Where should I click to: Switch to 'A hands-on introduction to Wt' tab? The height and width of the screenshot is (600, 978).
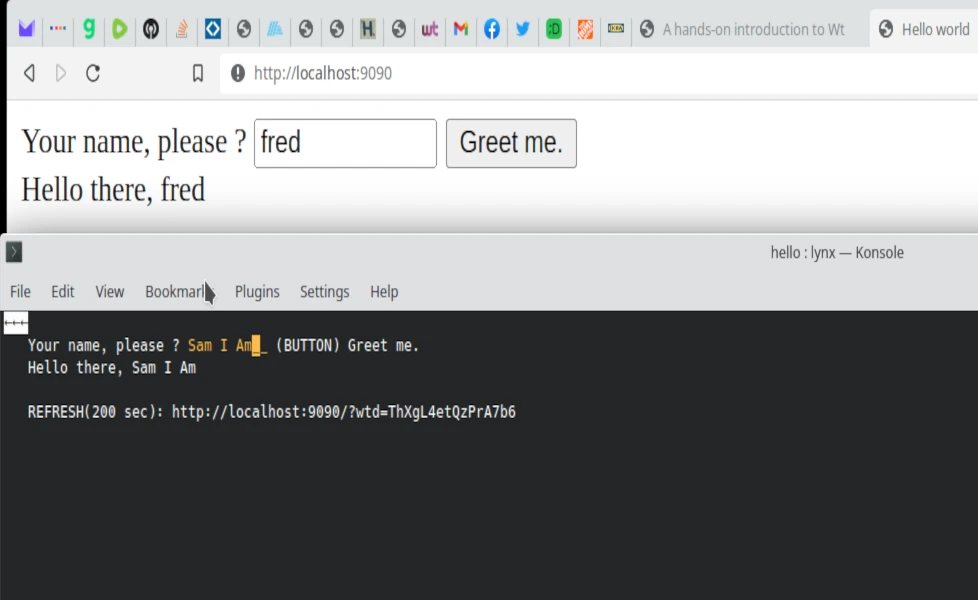pos(745,29)
